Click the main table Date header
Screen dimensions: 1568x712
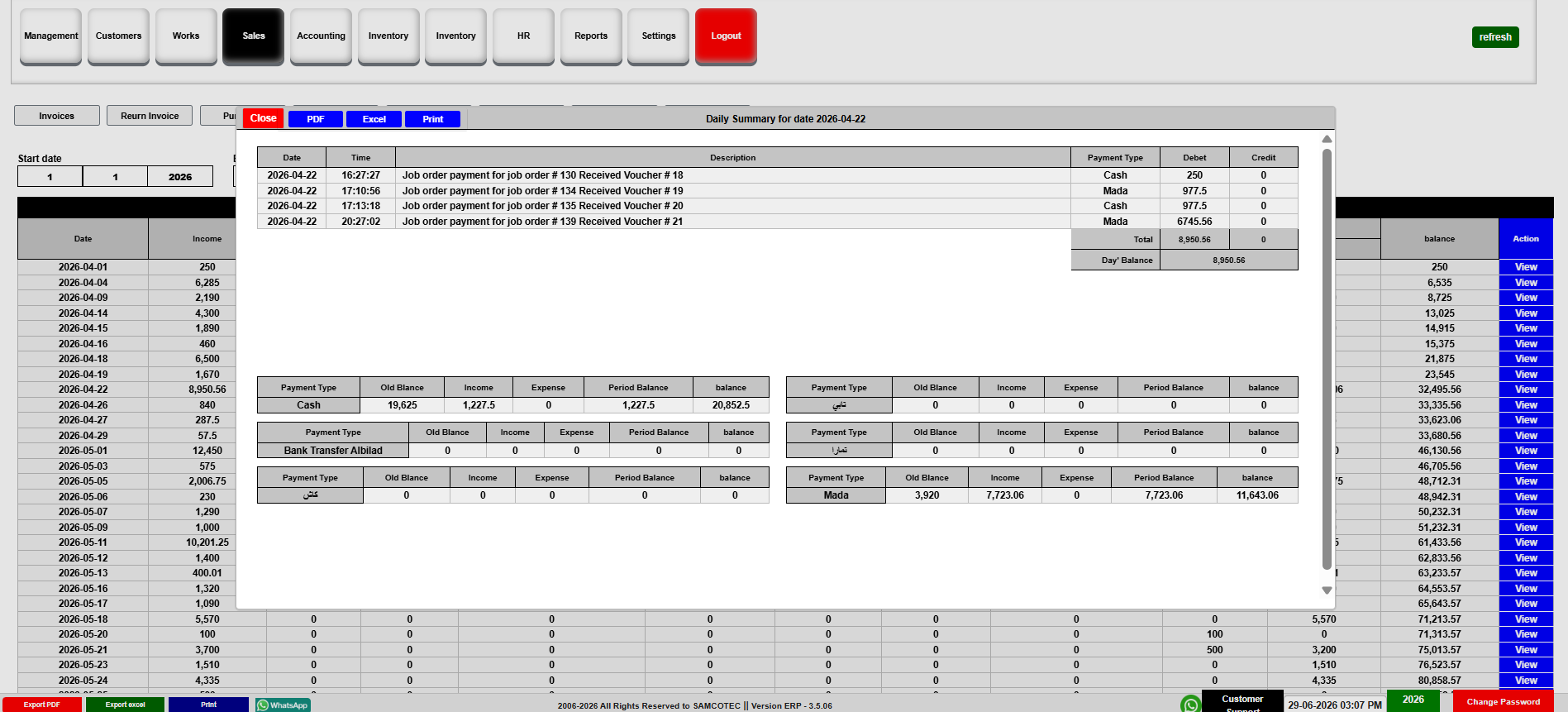click(83, 239)
